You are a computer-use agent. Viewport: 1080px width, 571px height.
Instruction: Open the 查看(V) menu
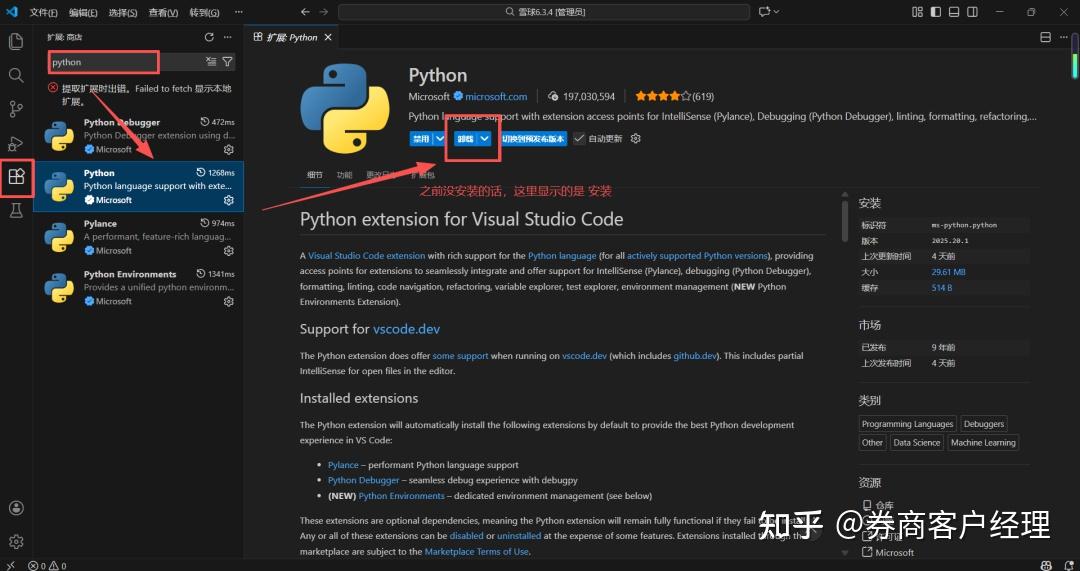(x=163, y=12)
